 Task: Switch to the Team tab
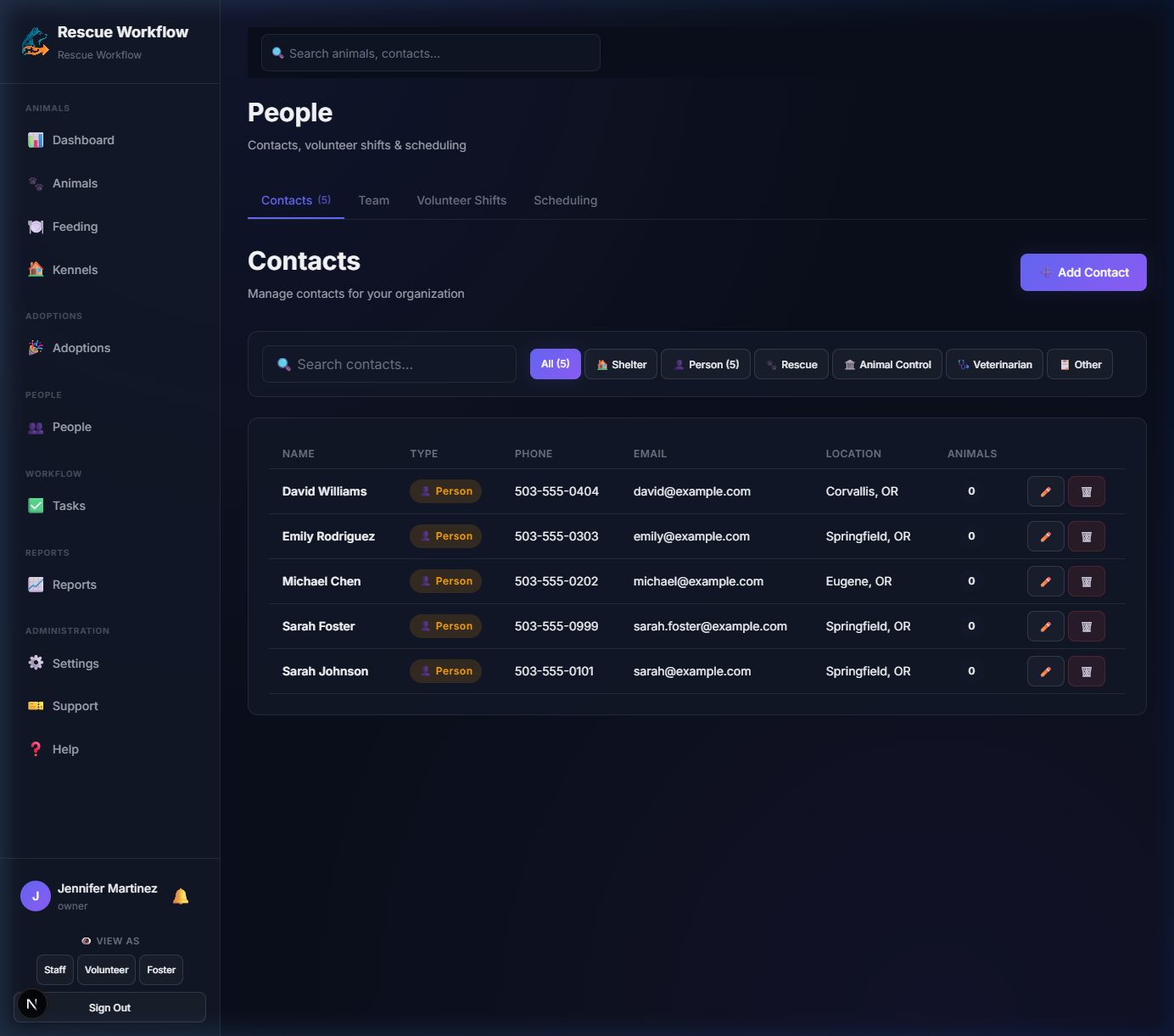(x=374, y=200)
